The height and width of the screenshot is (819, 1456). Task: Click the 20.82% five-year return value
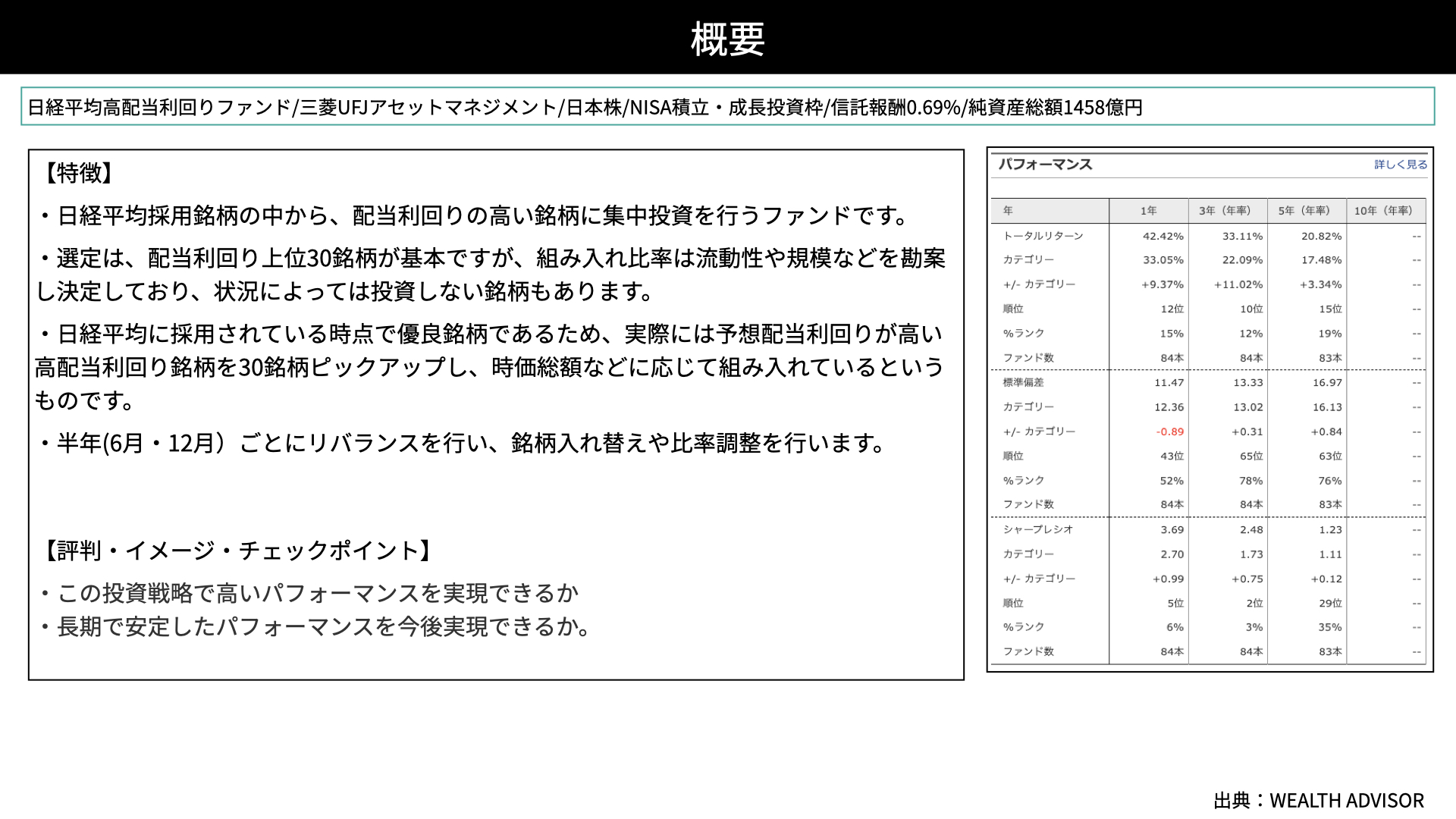(1322, 236)
